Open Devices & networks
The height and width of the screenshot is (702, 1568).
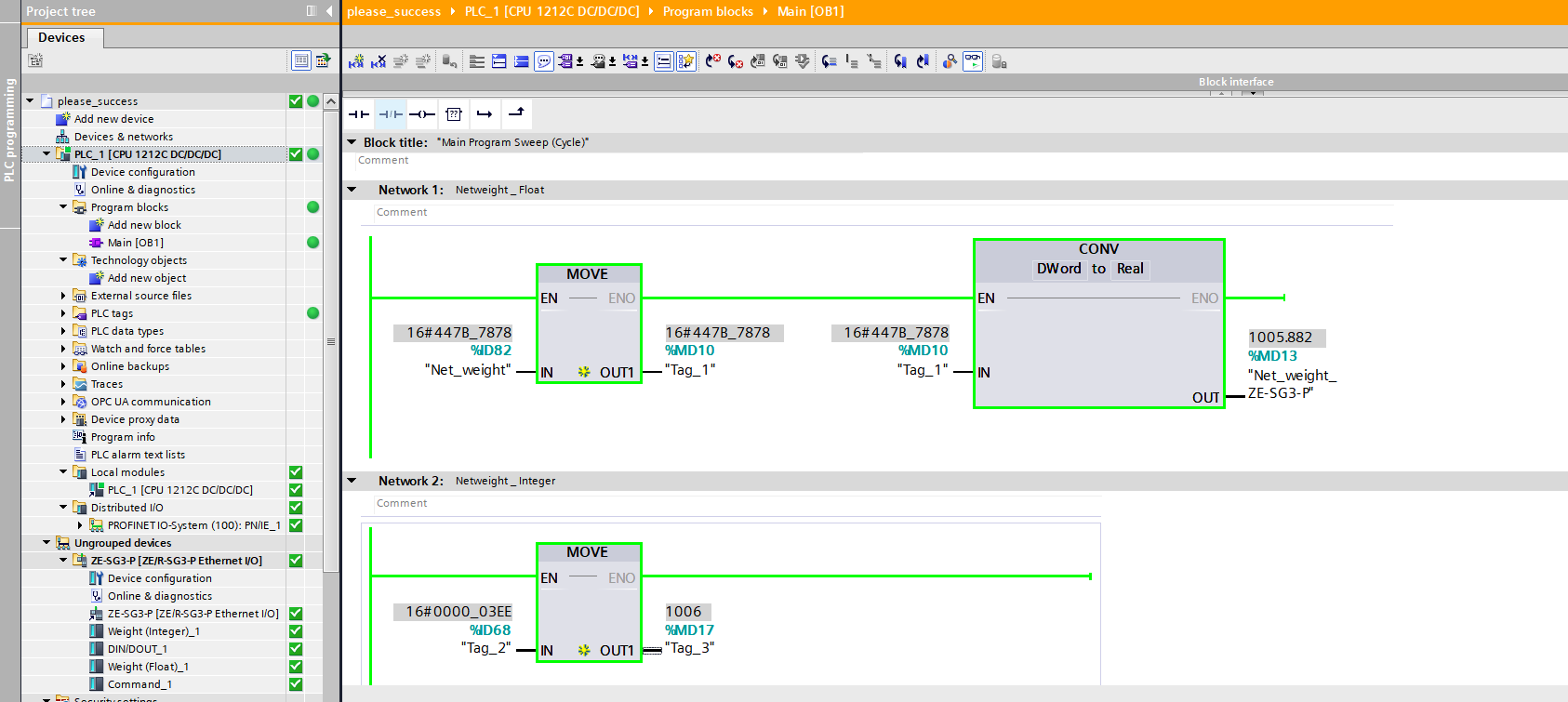(124, 136)
